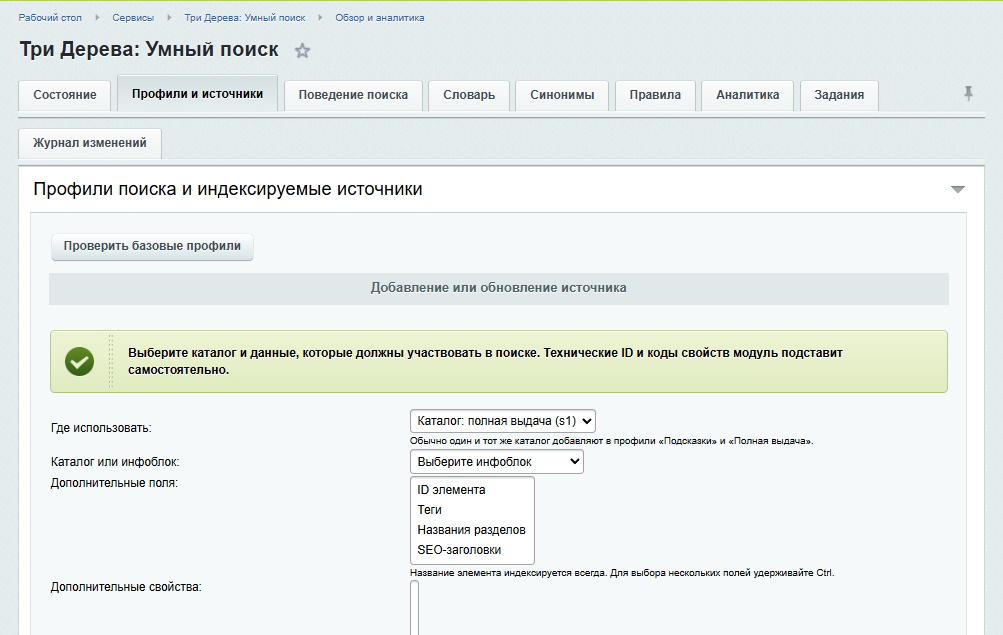Open the Журнал изменений tab

point(90,143)
